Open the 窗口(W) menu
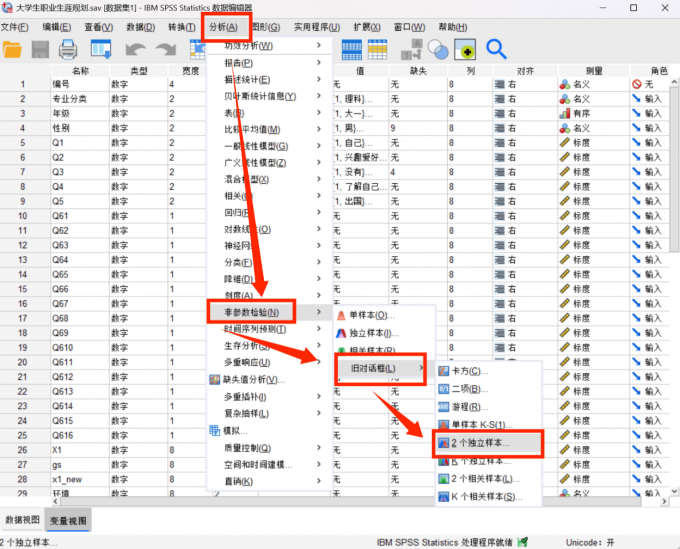Image resolution: width=680 pixels, height=549 pixels. (409, 27)
